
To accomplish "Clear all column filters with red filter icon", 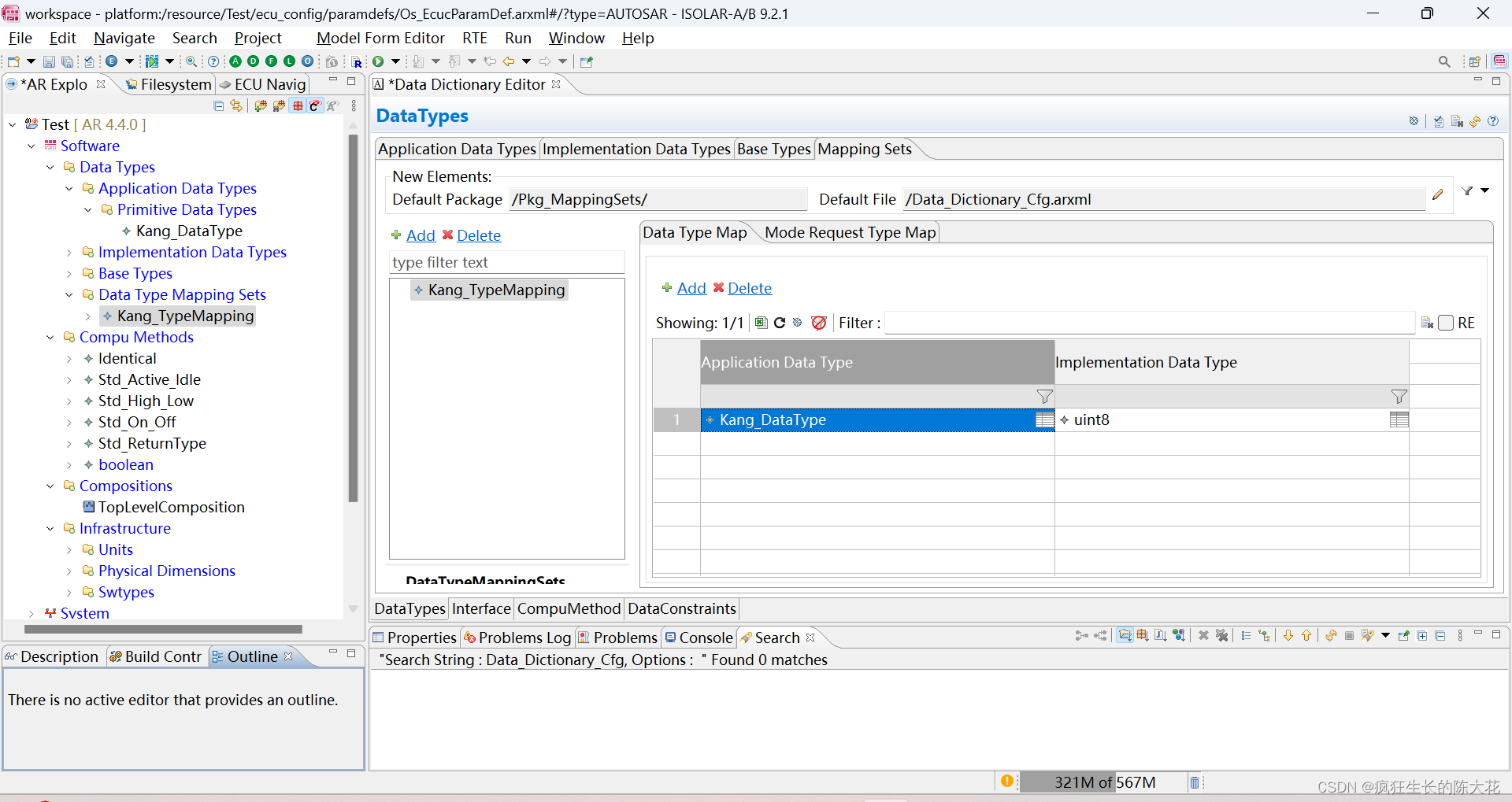I will 819,323.
